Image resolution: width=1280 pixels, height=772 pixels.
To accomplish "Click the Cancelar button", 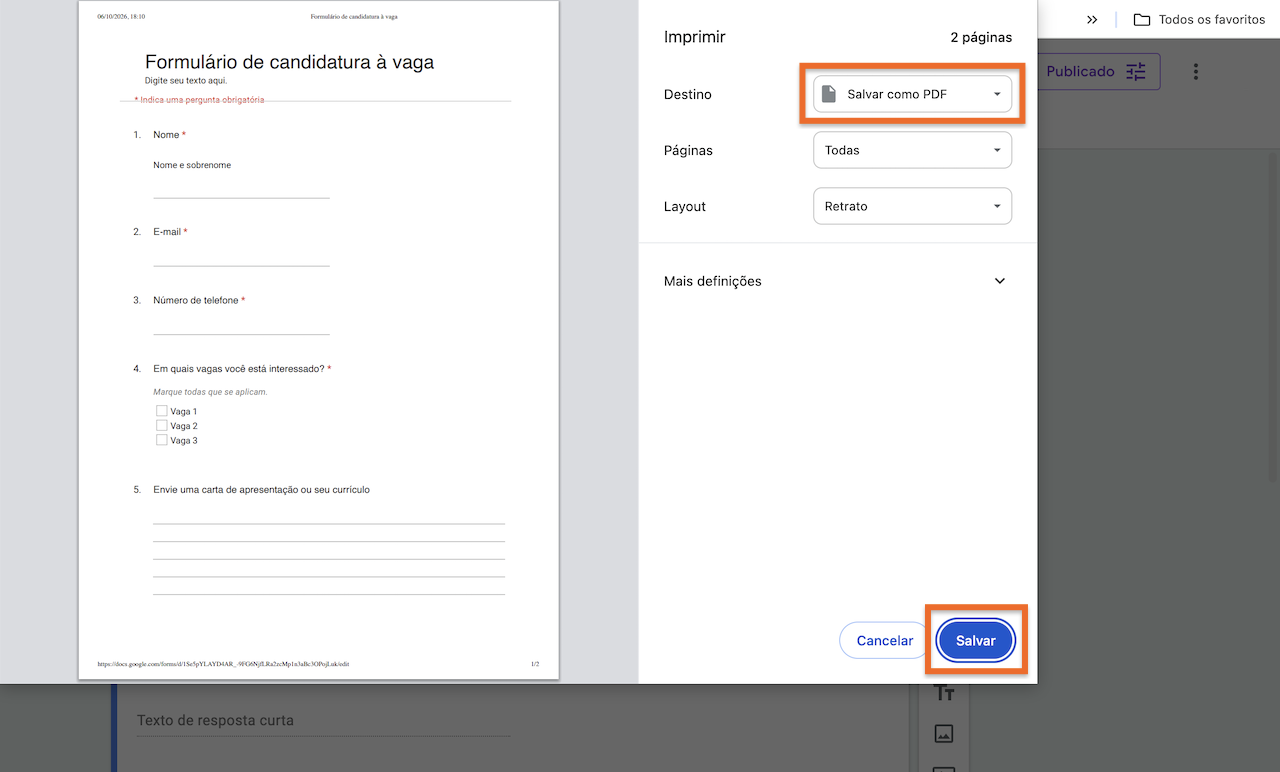I will tap(885, 641).
